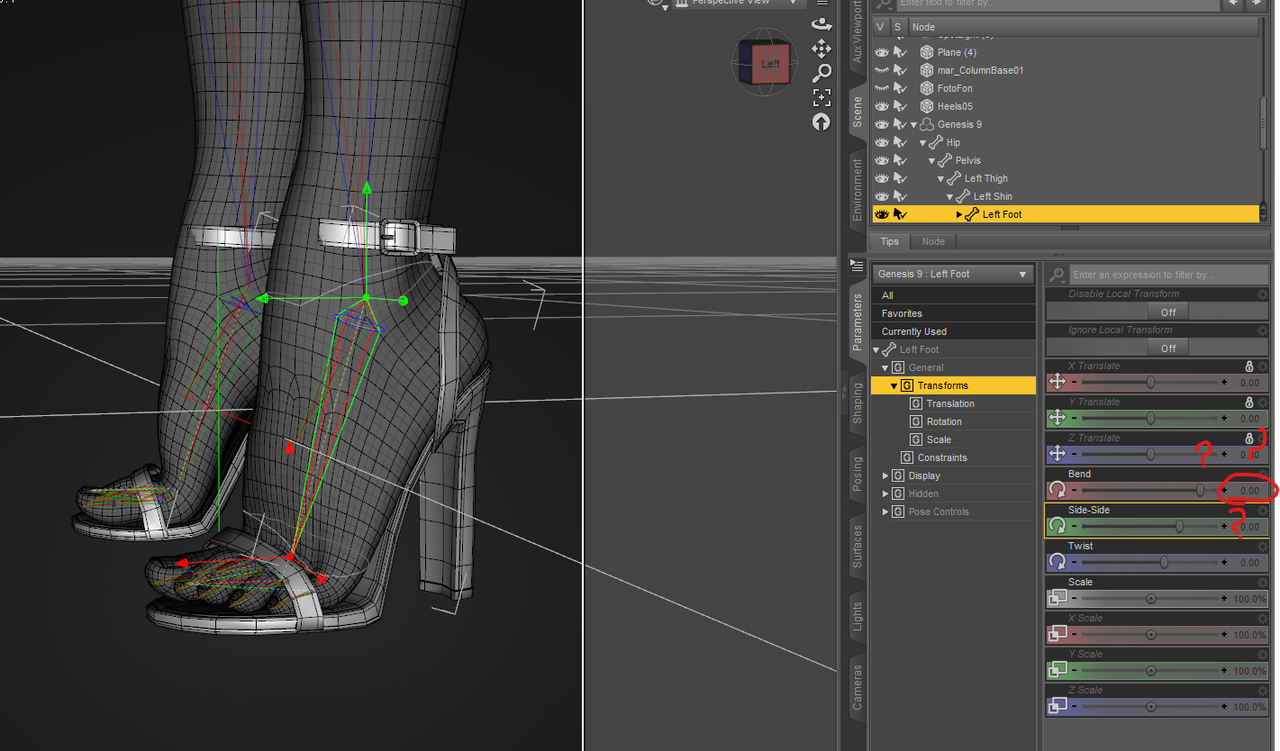Screen dimensions: 1280x751
Task: Click the viewport orbit/rotate camera icon
Action: 821,24
